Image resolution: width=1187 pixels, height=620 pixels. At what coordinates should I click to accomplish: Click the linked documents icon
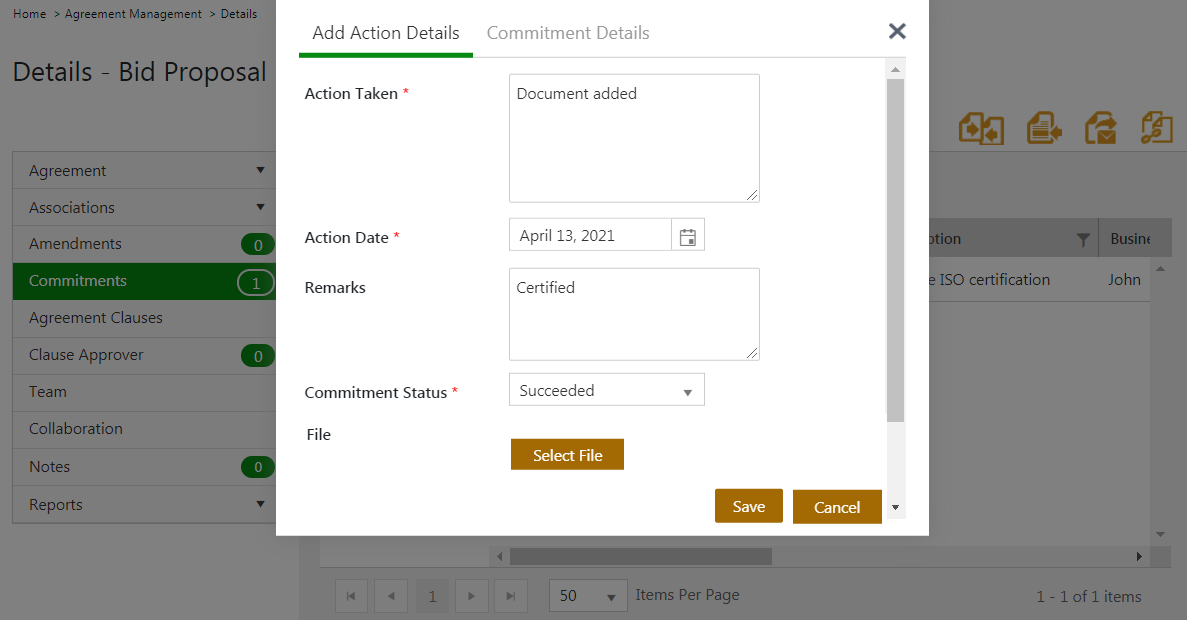click(1157, 128)
